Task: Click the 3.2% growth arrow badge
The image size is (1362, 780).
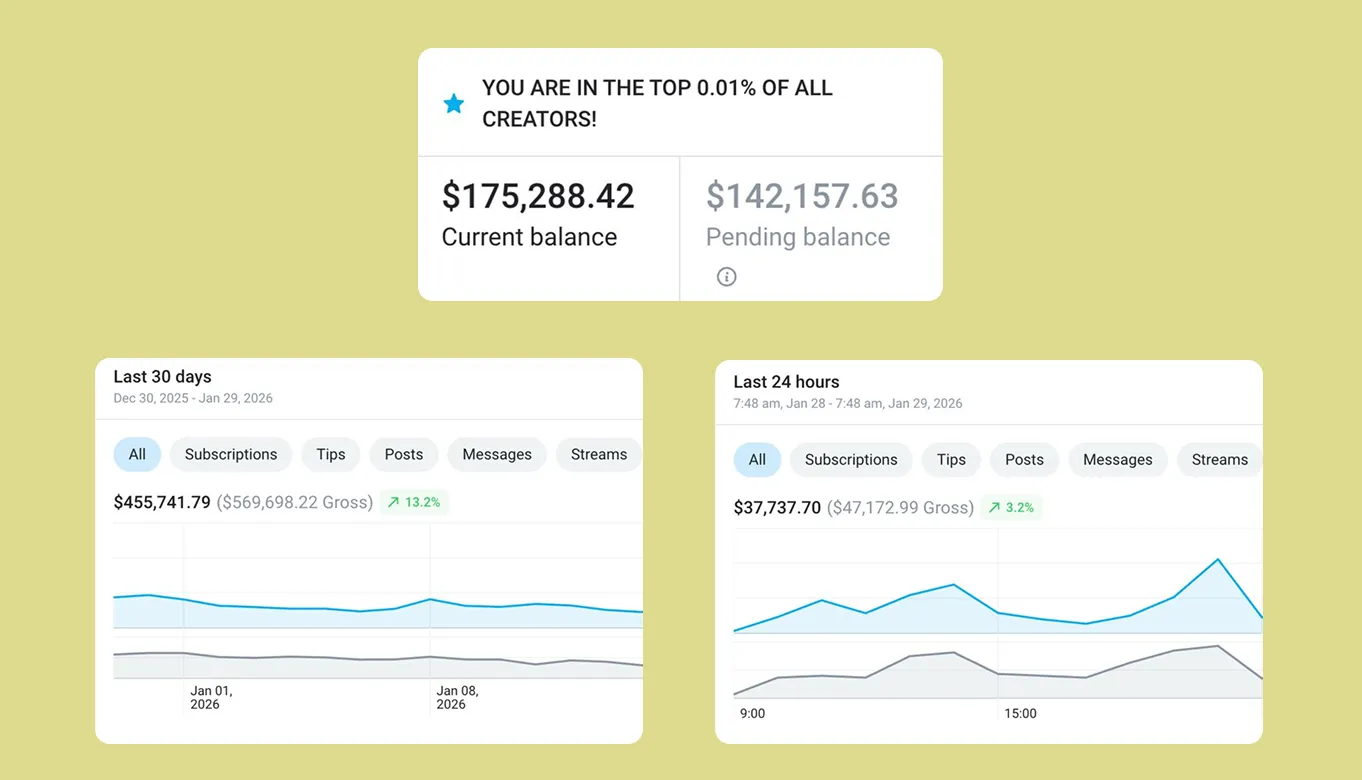Action: click(1011, 508)
